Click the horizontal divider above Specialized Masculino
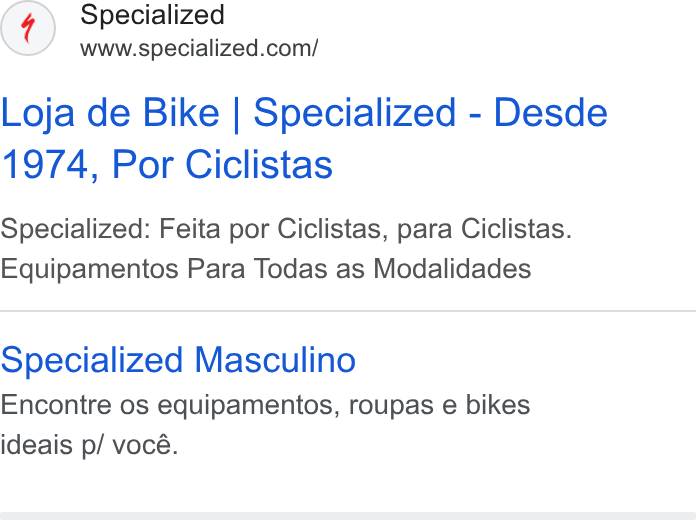The image size is (696, 520). tap(348, 311)
